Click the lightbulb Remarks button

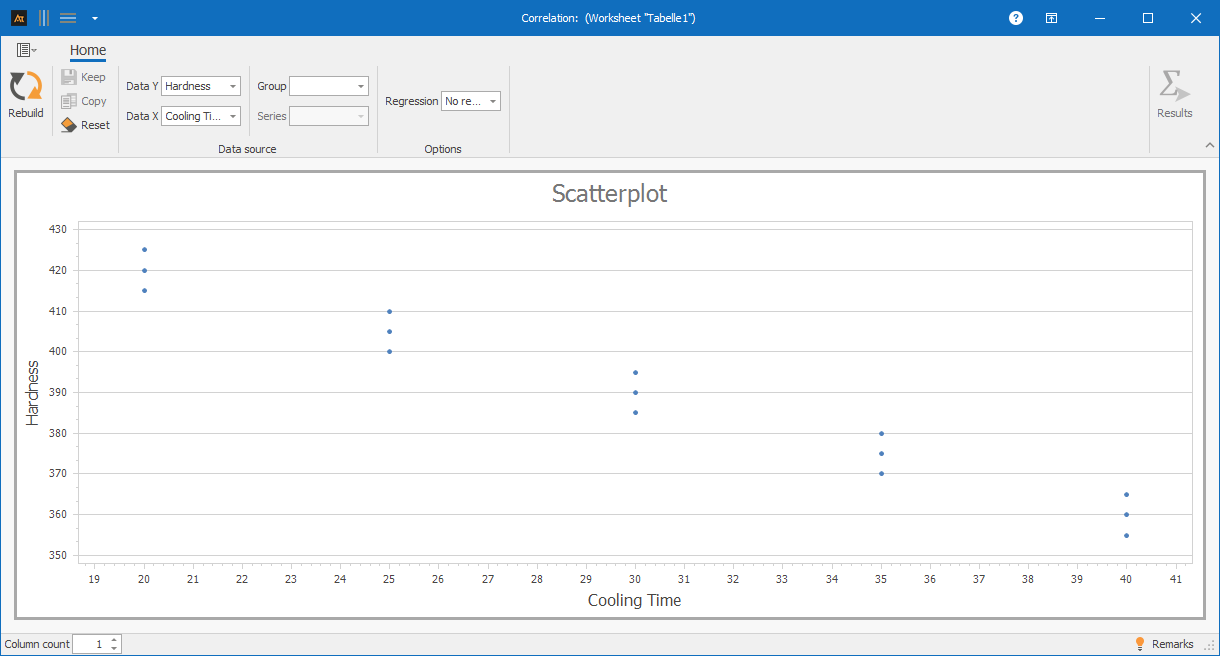click(1164, 644)
